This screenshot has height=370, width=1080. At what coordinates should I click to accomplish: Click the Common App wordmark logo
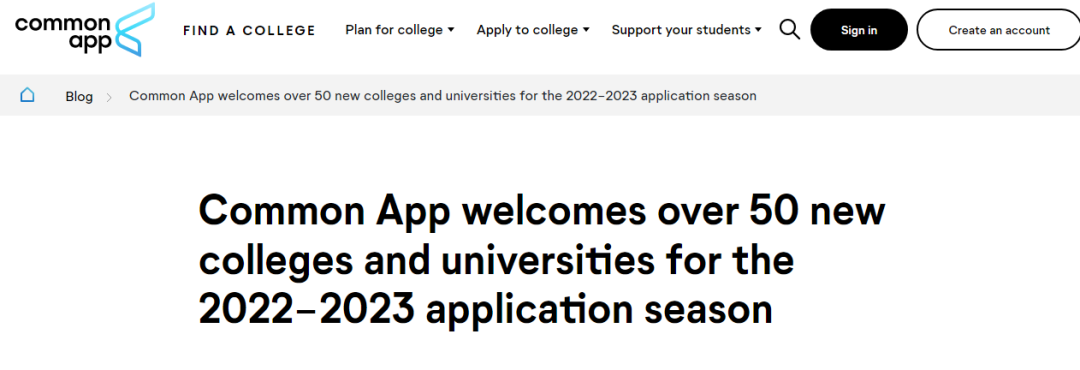click(x=63, y=32)
